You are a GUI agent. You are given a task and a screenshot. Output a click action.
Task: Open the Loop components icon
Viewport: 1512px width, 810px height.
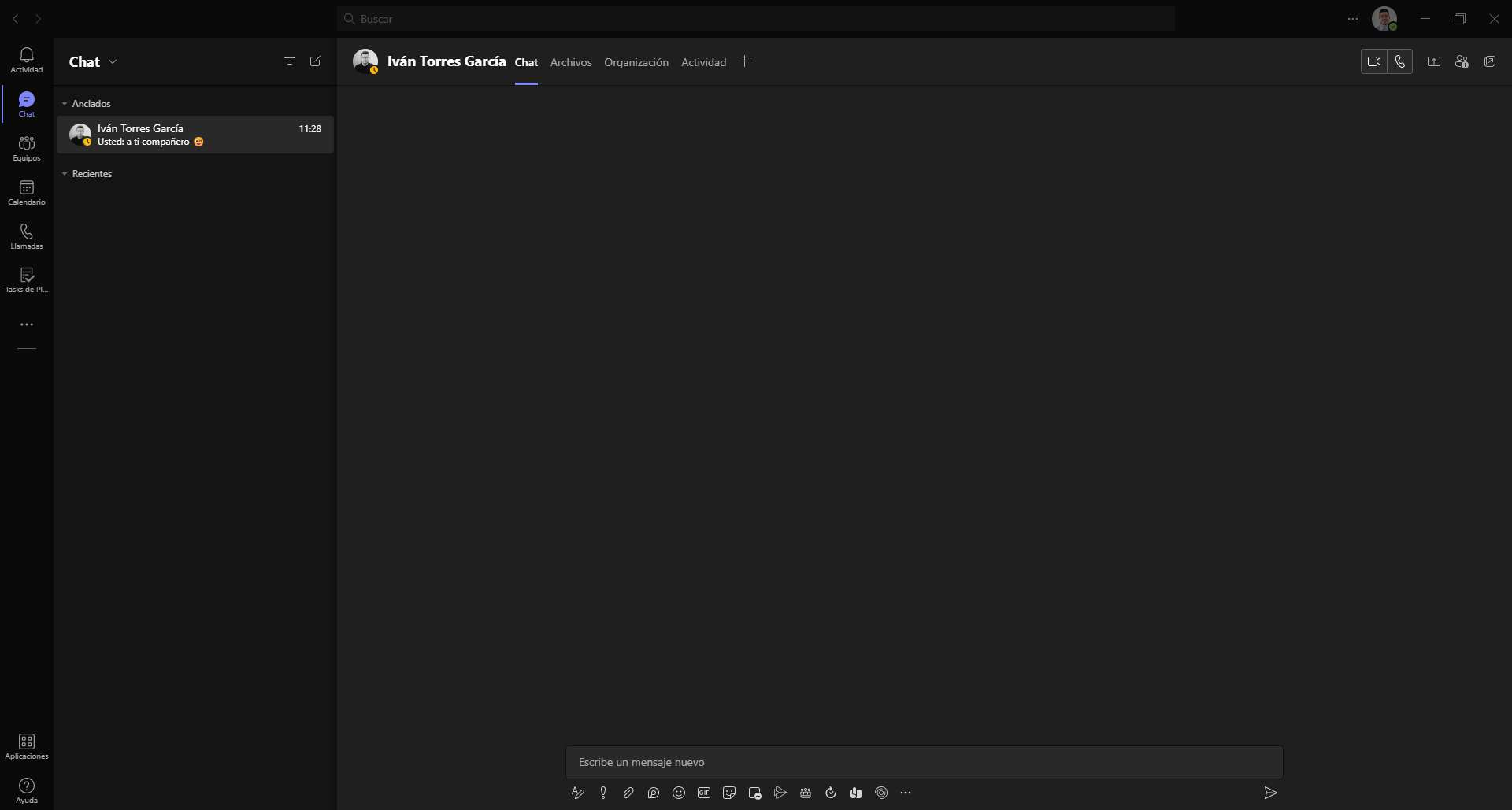pos(654,793)
